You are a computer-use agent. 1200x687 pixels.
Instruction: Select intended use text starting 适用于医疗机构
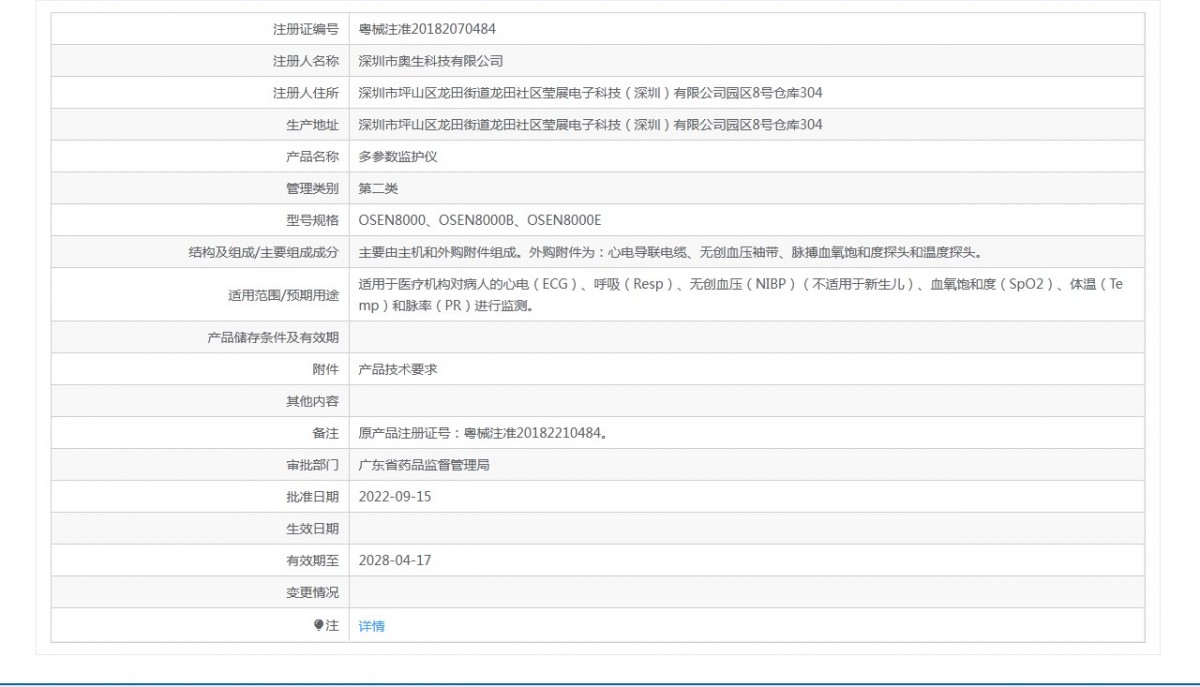[741, 295]
